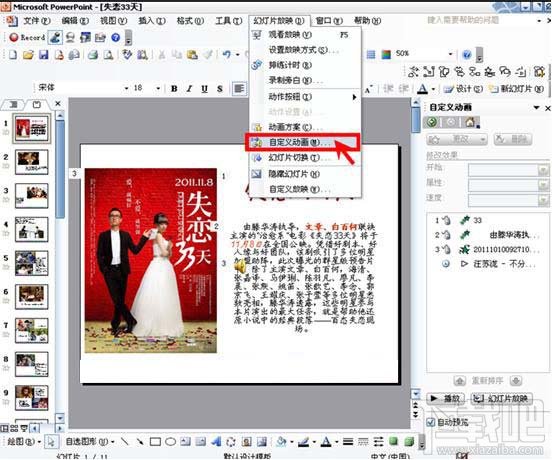This screenshot has height=460, width=552.
Task: Toggle text shadow (S) formatting
Action: 220,89
